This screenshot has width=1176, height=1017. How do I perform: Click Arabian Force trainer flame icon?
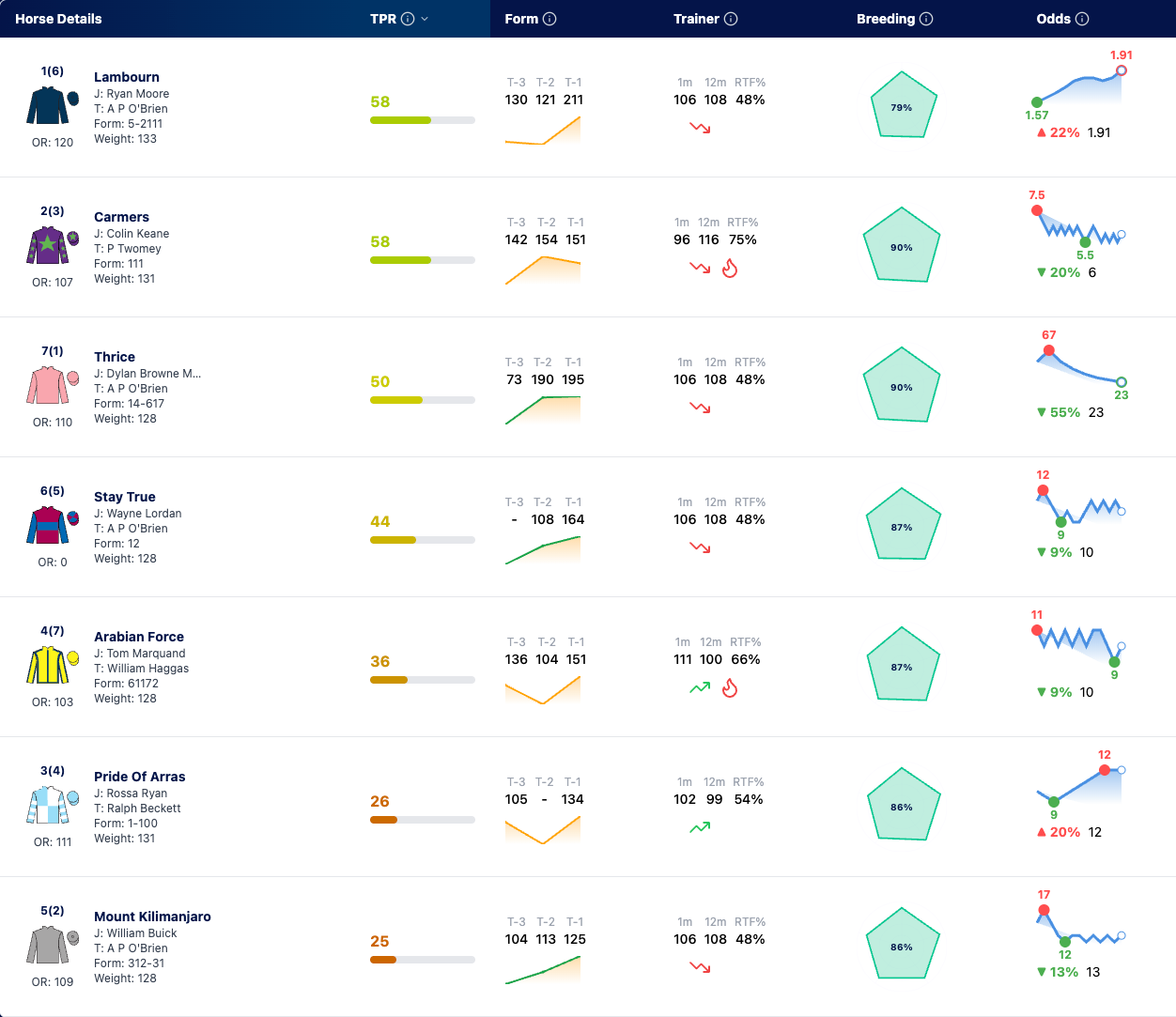click(730, 688)
